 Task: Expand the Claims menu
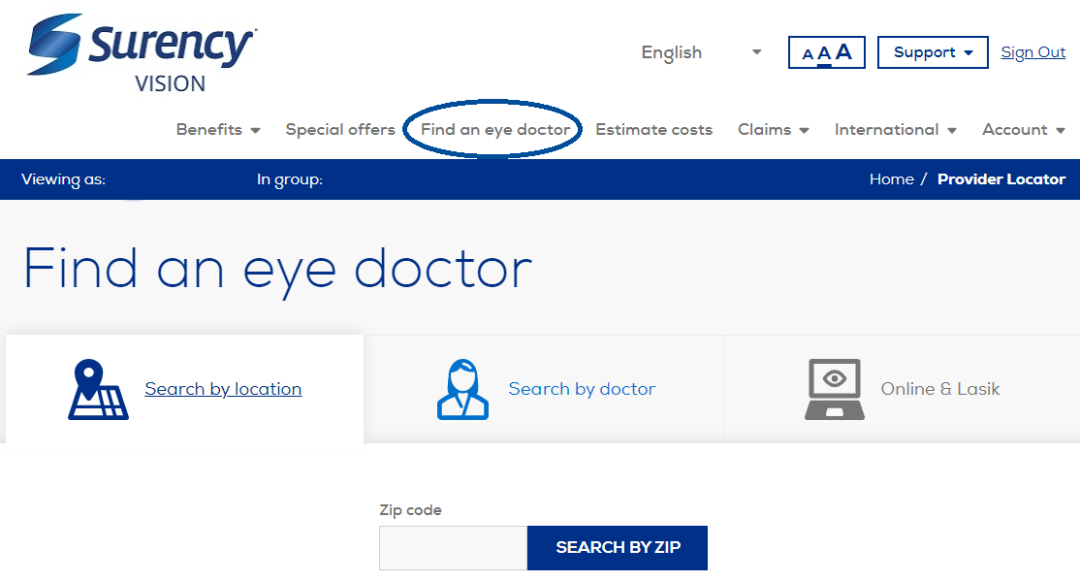pyautogui.click(x=772, y=130)
